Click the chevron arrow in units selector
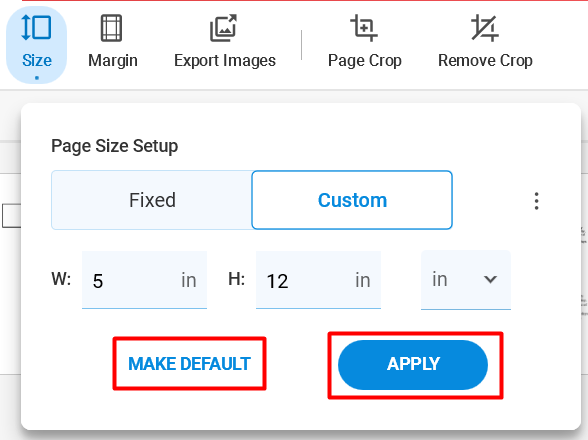Image resolution: width=588 pixels, height=440 pixels. coord(490,279)
